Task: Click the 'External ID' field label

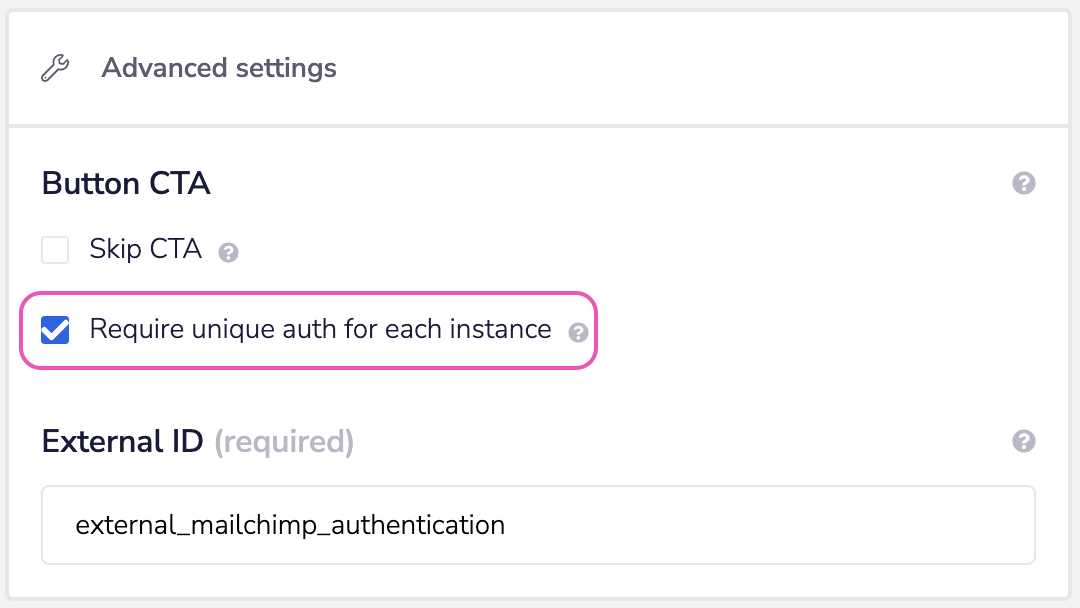Action: pos(122,441)
